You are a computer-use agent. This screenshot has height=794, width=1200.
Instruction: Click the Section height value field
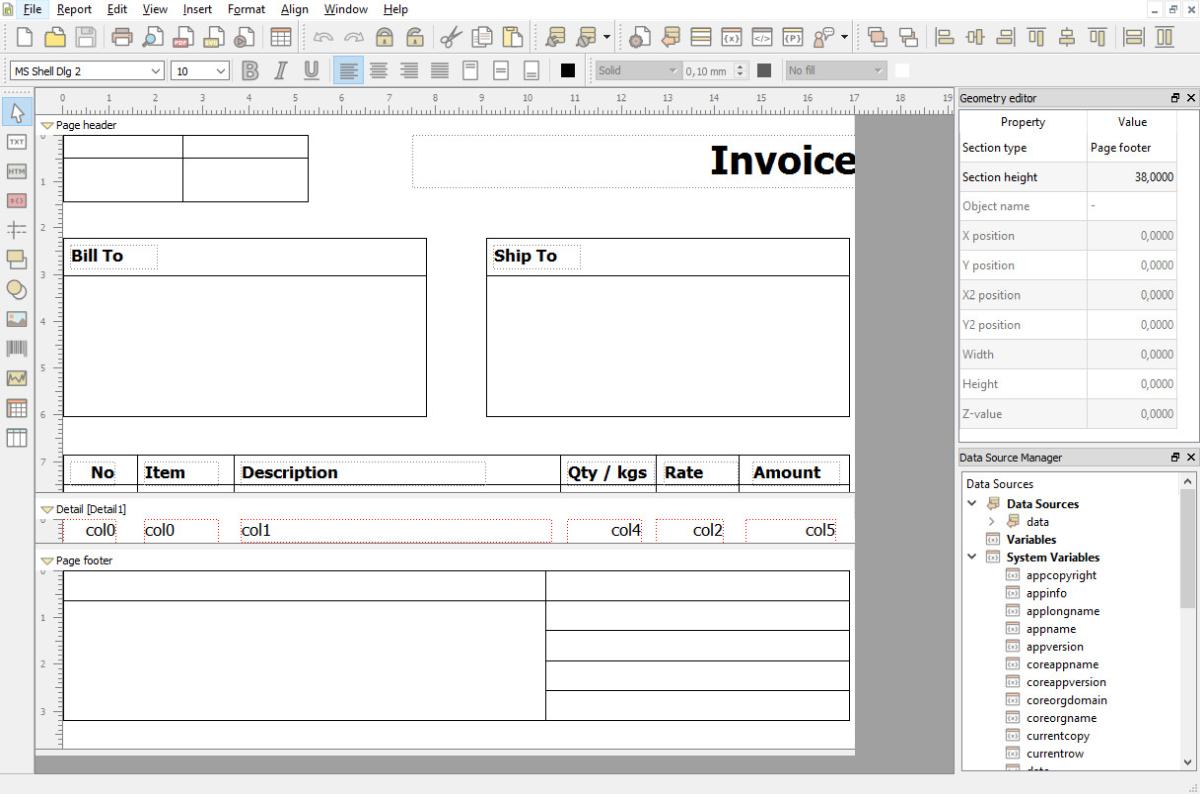pos(1131,177)
